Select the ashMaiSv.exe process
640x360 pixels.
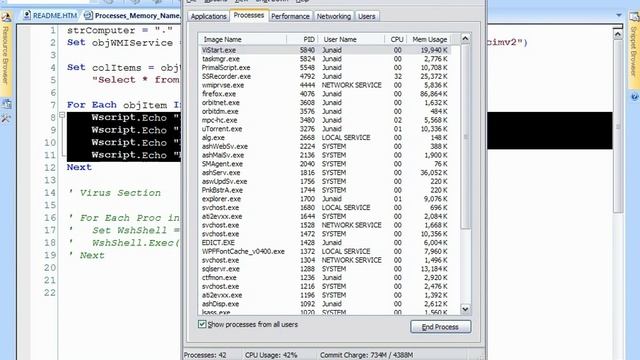point(325,156)
